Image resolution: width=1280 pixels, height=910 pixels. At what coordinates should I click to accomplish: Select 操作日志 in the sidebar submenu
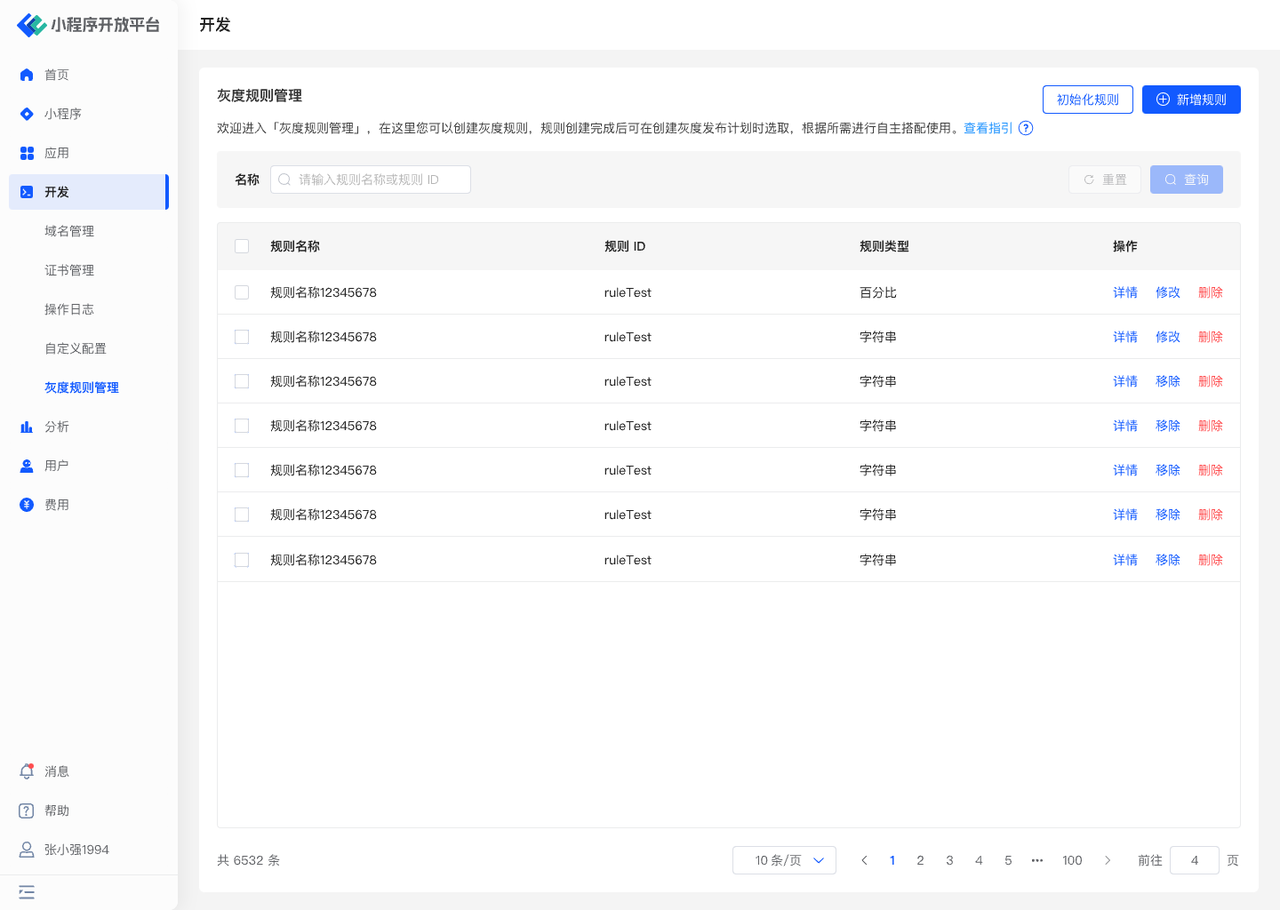69,309
